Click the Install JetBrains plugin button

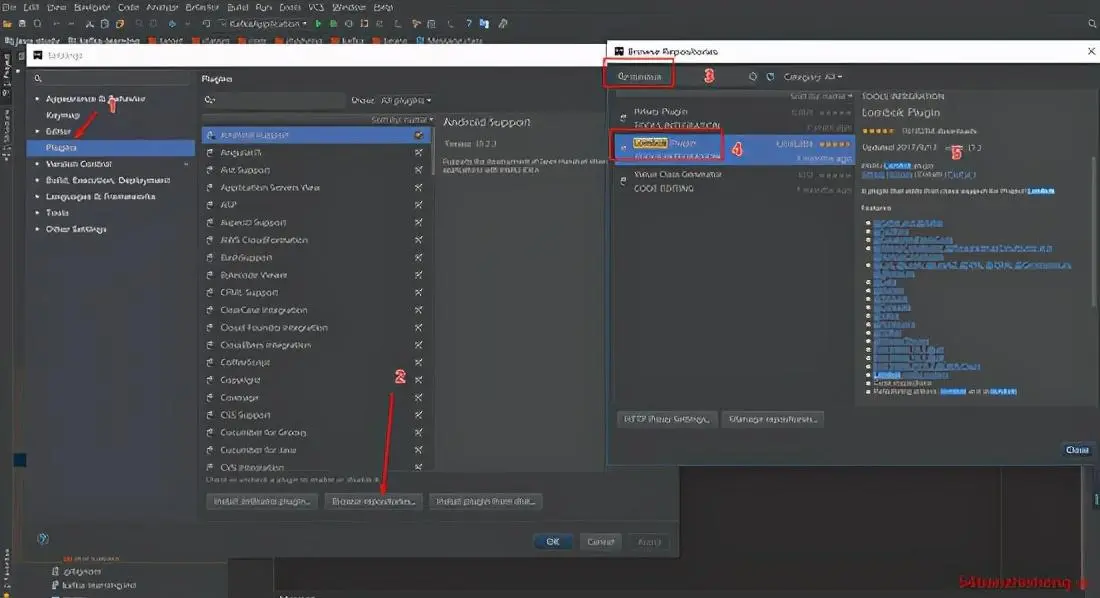(262, 501)
